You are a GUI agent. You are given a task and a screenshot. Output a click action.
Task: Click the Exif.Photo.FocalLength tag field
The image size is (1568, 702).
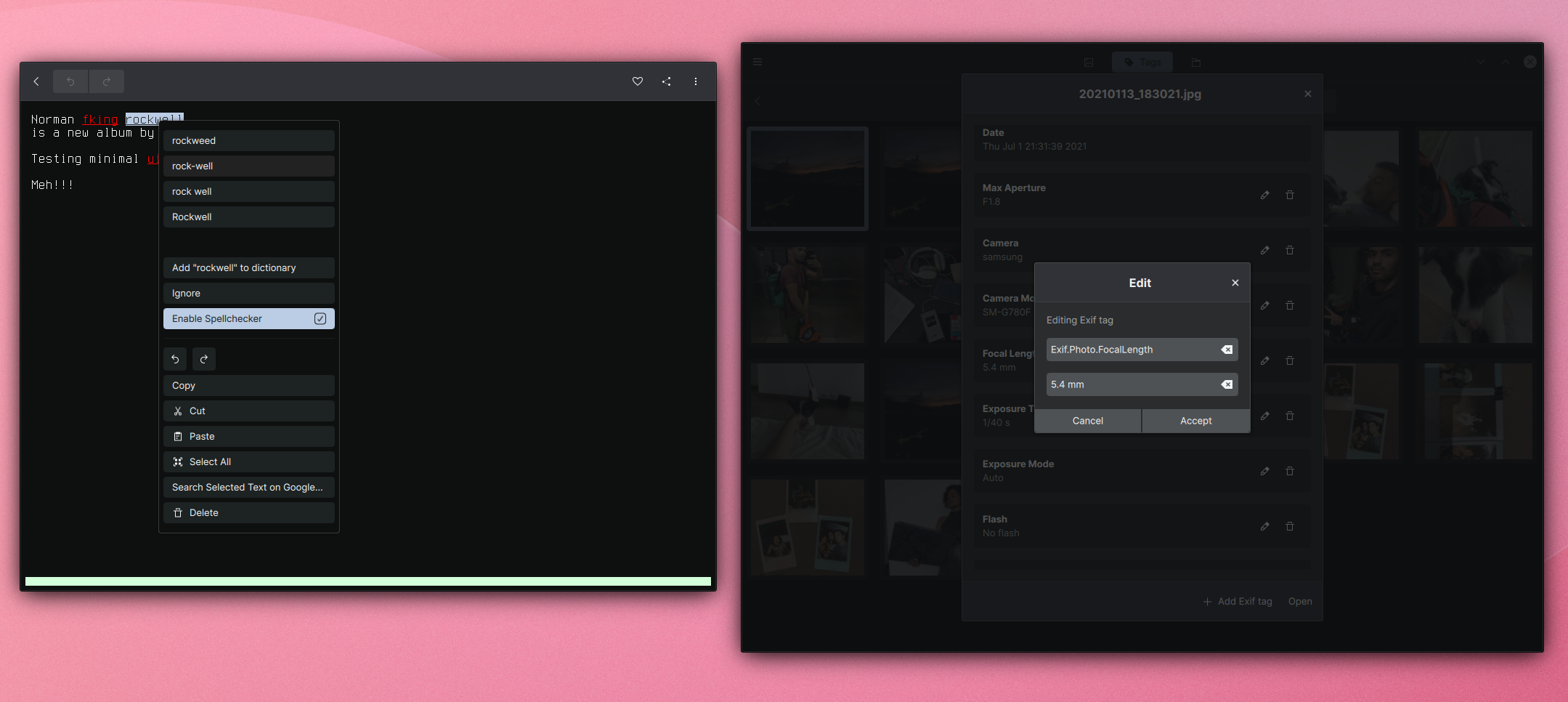[1142, 350]
